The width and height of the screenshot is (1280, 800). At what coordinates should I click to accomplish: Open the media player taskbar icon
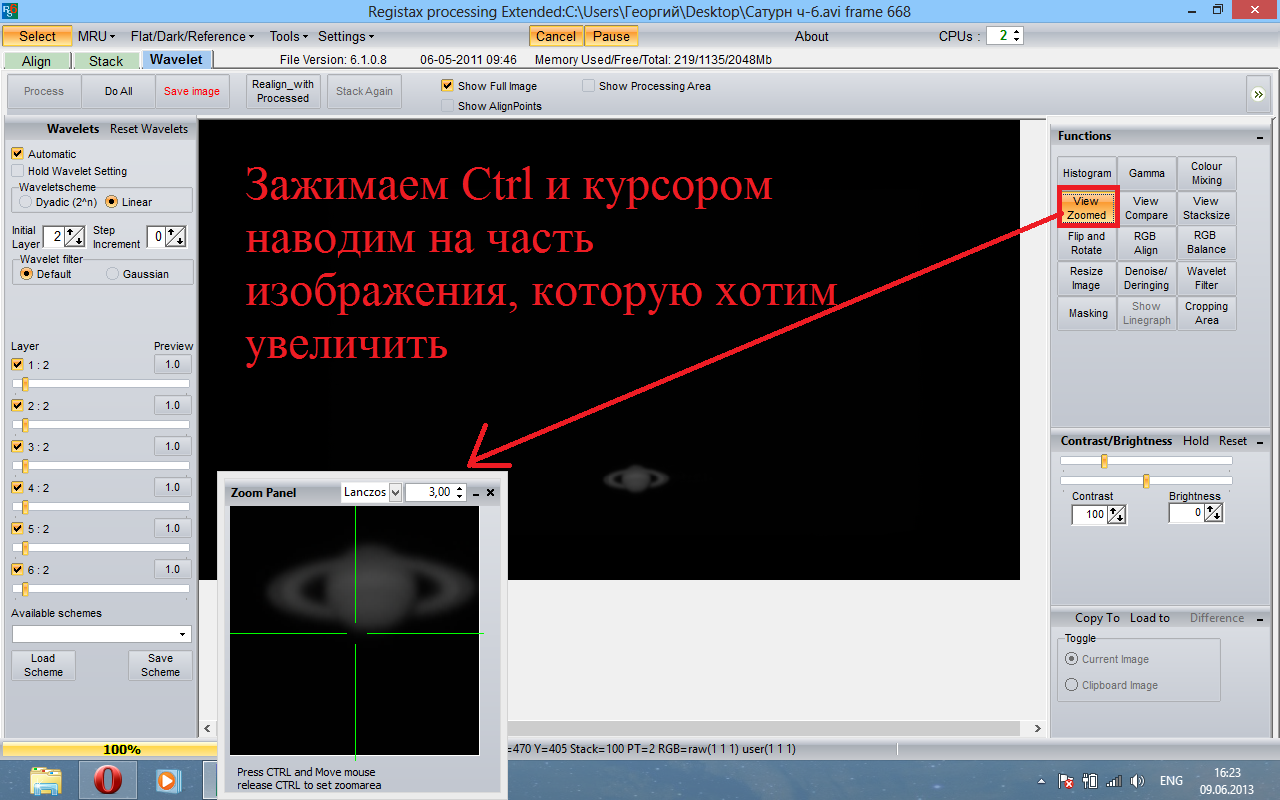click(x=167, y=780)
